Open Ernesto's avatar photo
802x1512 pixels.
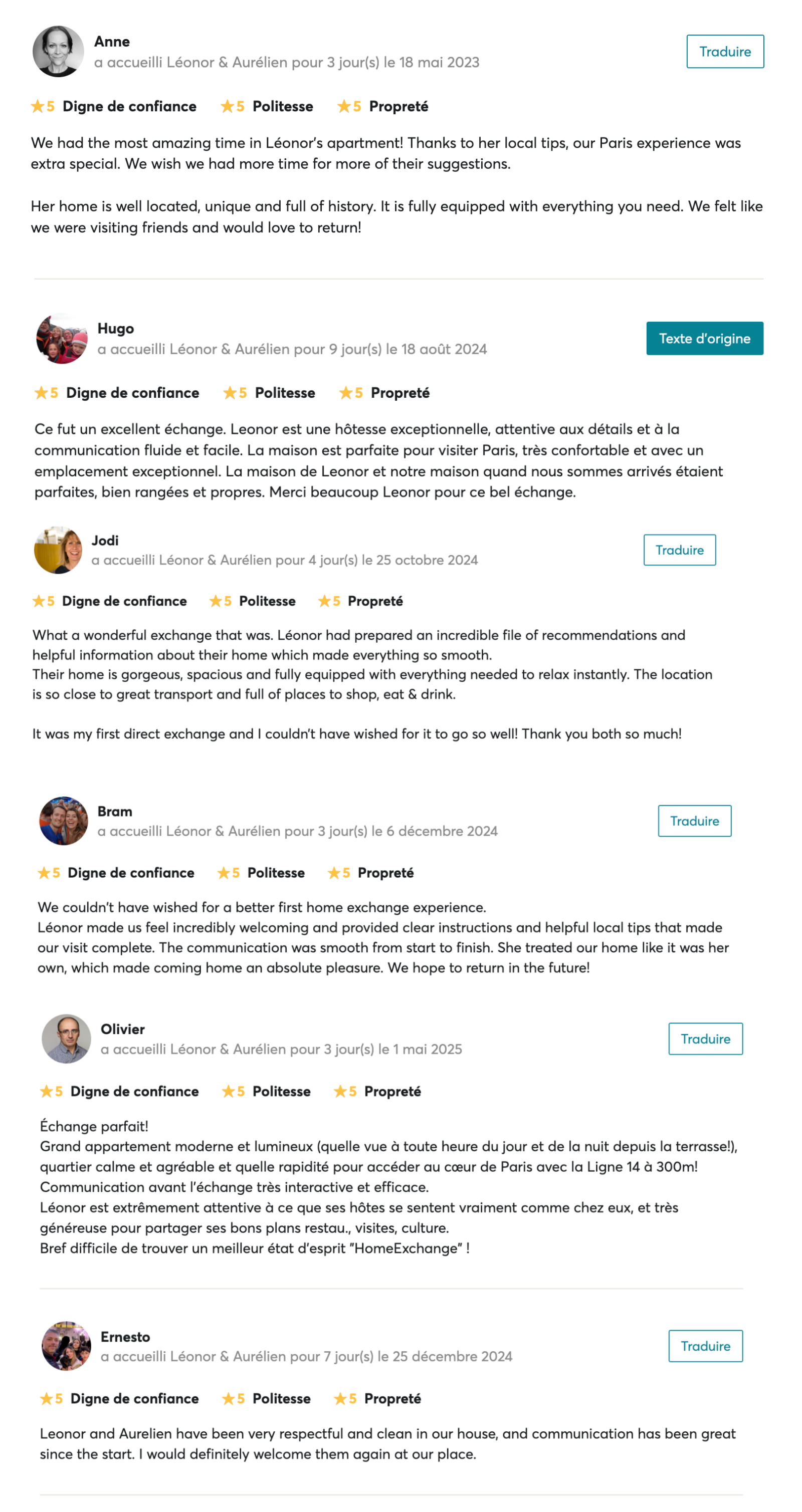pyautogui.click(x=66, y=1346)
